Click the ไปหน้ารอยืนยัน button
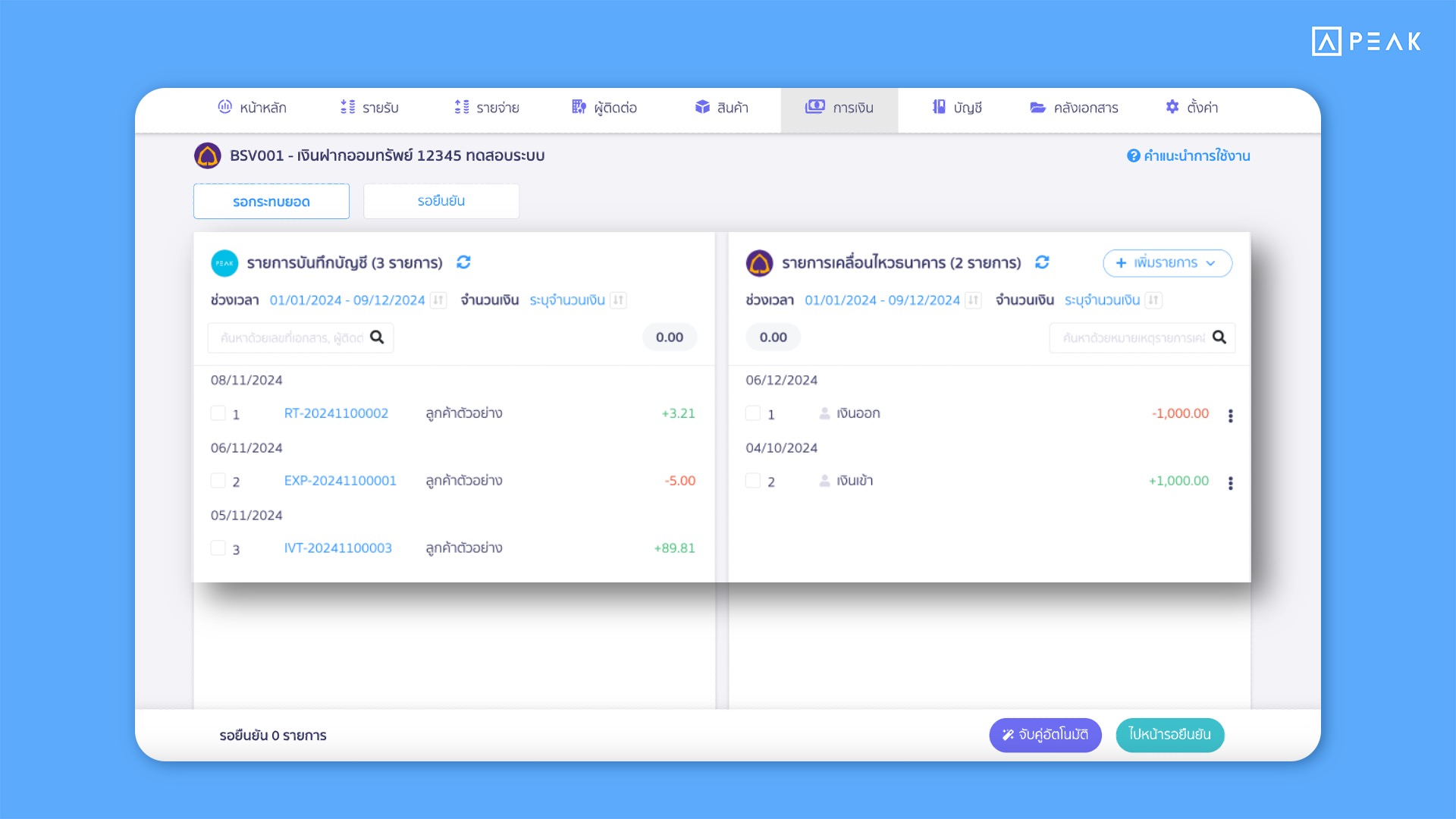 pos(1169,735)
